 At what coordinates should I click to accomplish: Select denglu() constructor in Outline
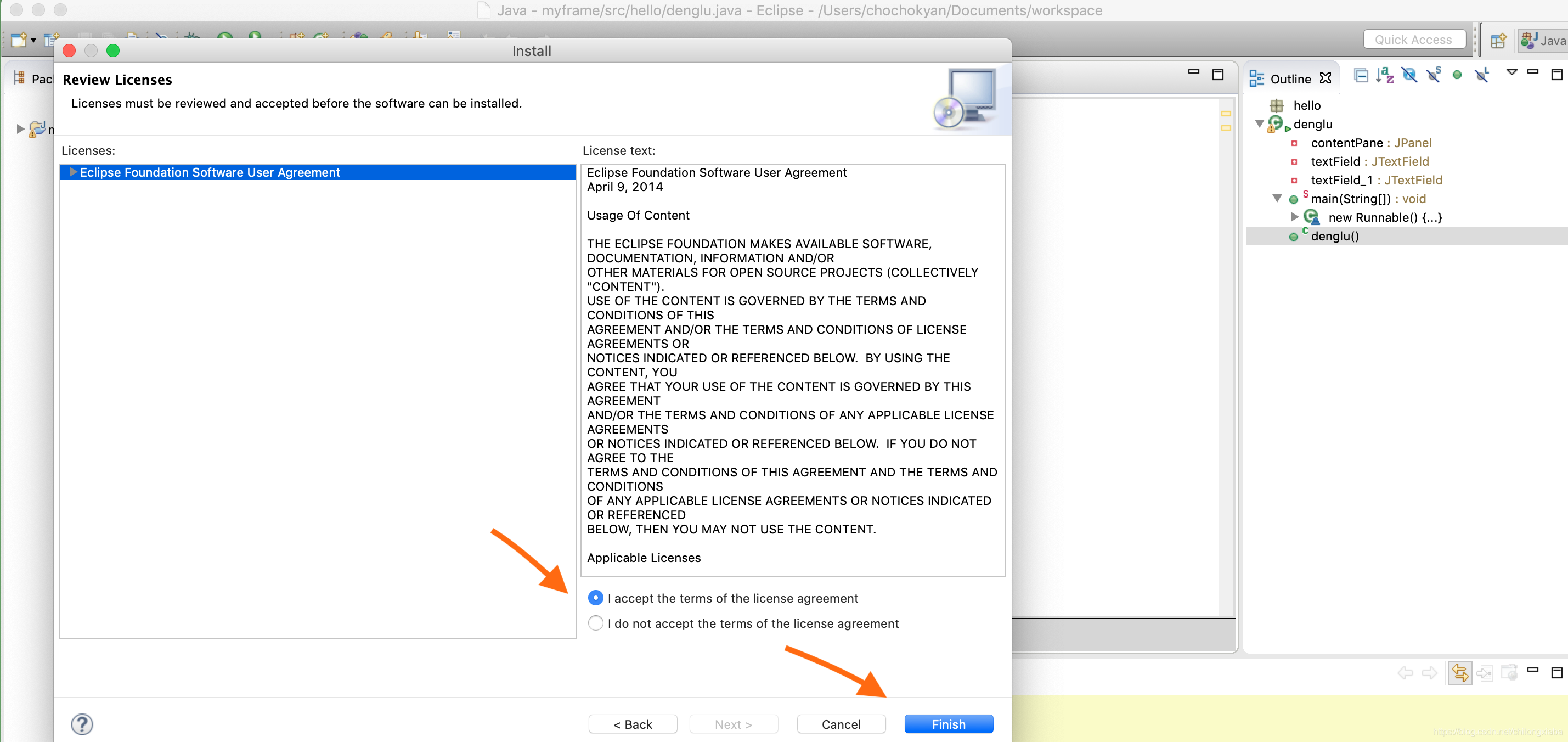[1334, 236]
